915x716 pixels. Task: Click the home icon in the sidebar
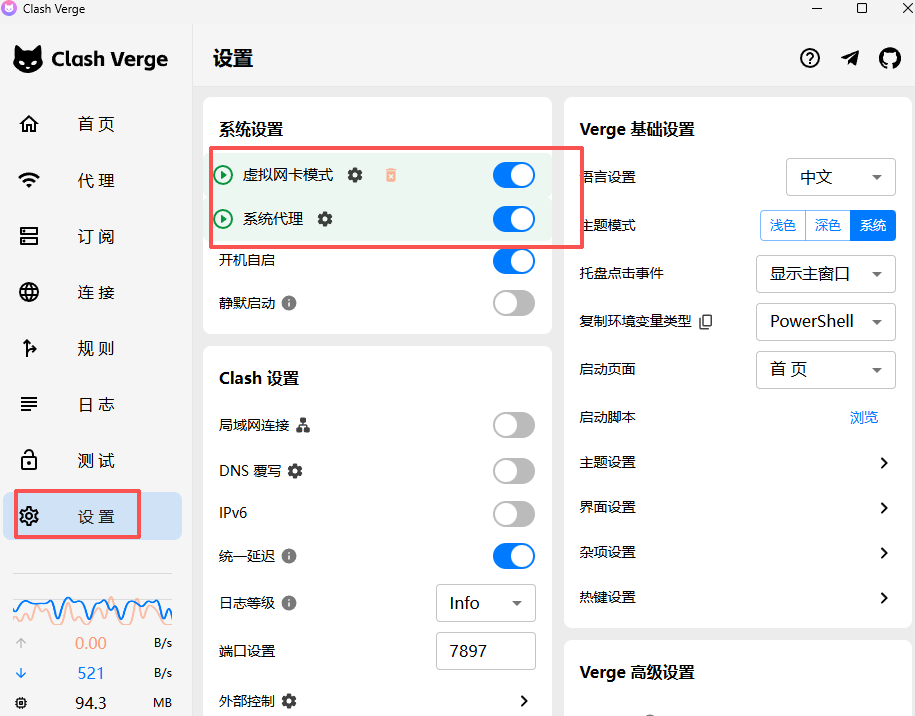pos(29,124)
